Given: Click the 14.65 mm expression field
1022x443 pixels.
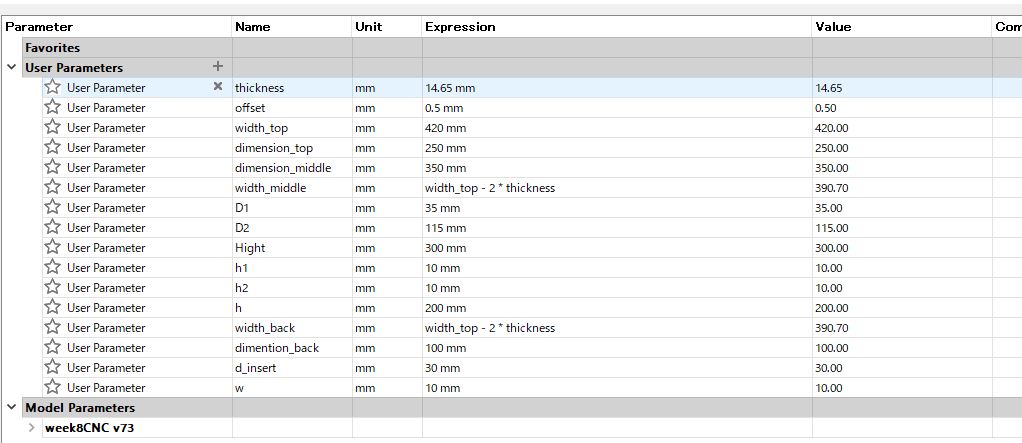Looking at the screenshot, I should pos(617,88).
